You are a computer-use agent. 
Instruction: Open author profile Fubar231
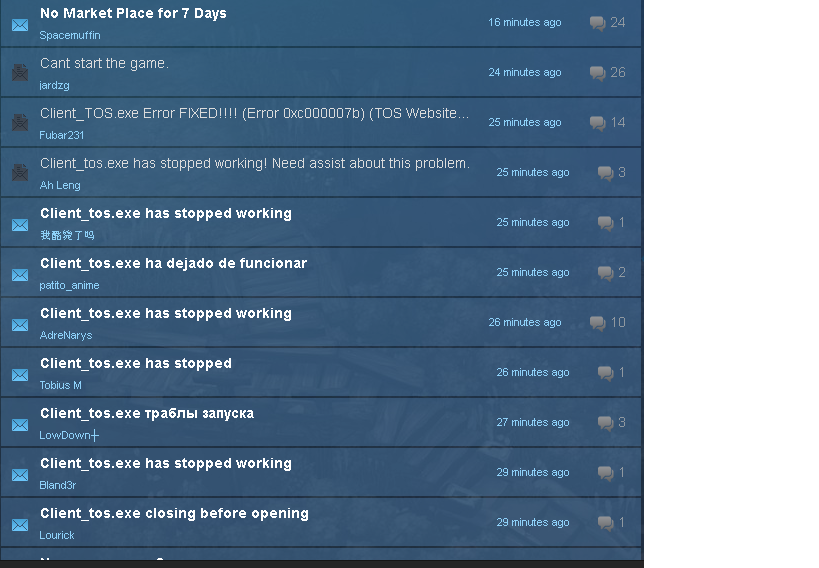(62, 135)
